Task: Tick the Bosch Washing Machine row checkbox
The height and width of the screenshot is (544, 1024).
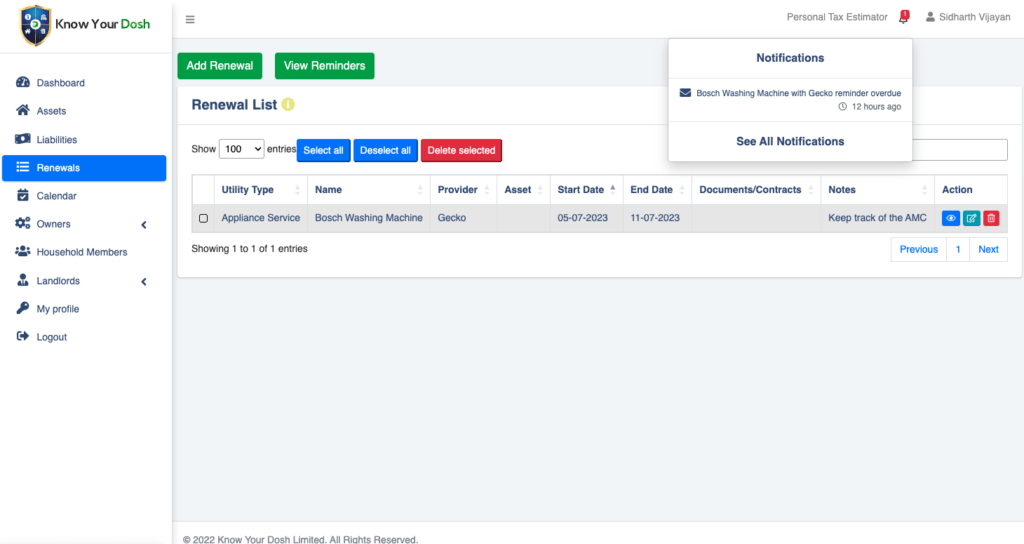Action: [x=204, y=218]
